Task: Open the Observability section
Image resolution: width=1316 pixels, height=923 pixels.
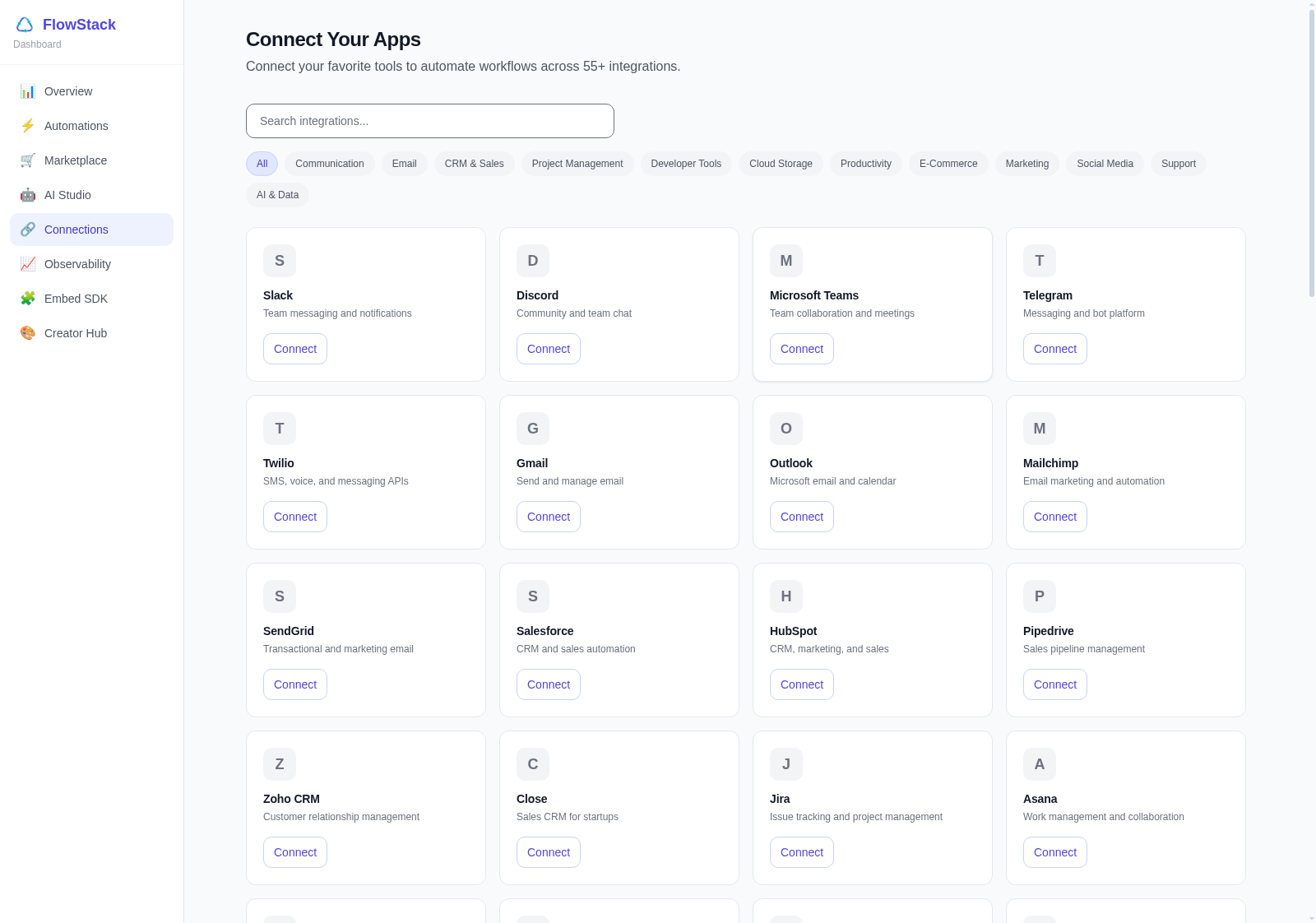Action: pyautogui.click(x=91, y=264)
